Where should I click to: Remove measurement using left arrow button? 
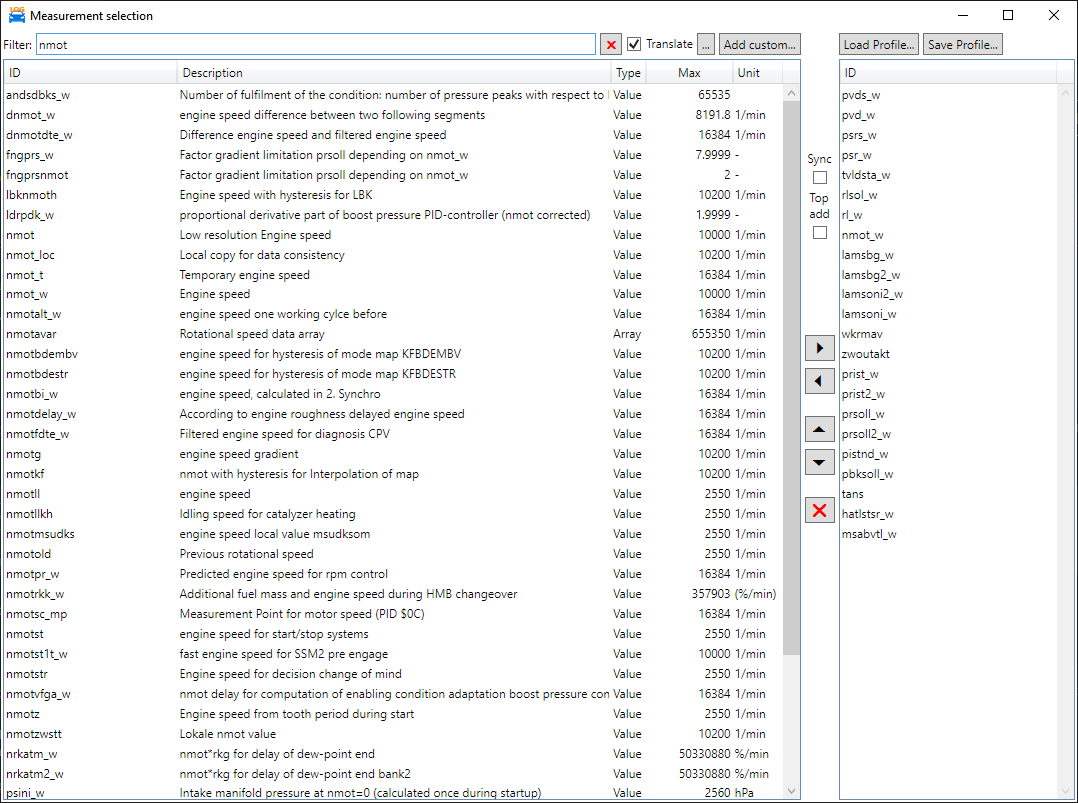(x=820, y=381)
